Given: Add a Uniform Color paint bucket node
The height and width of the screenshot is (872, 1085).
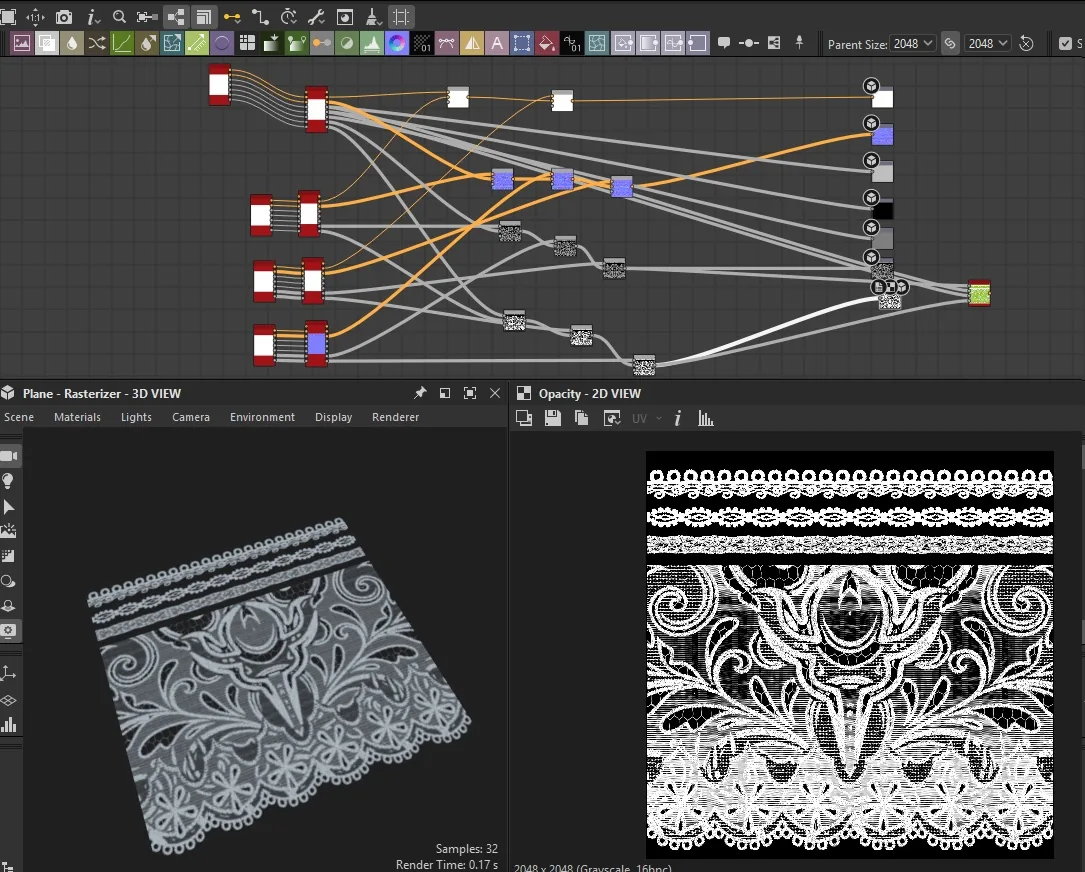Looking at the screenshot, I should coord(547,43).
